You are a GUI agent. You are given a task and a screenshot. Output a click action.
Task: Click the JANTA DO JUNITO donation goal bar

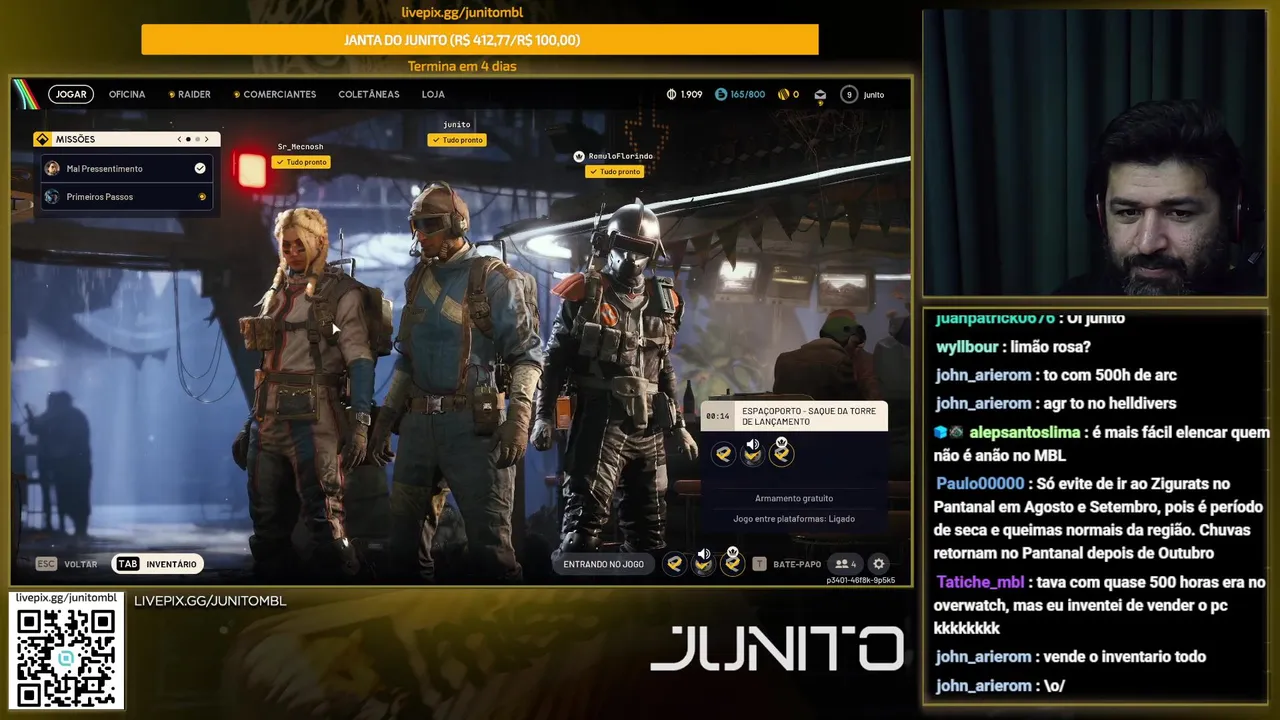coord(480,40)
